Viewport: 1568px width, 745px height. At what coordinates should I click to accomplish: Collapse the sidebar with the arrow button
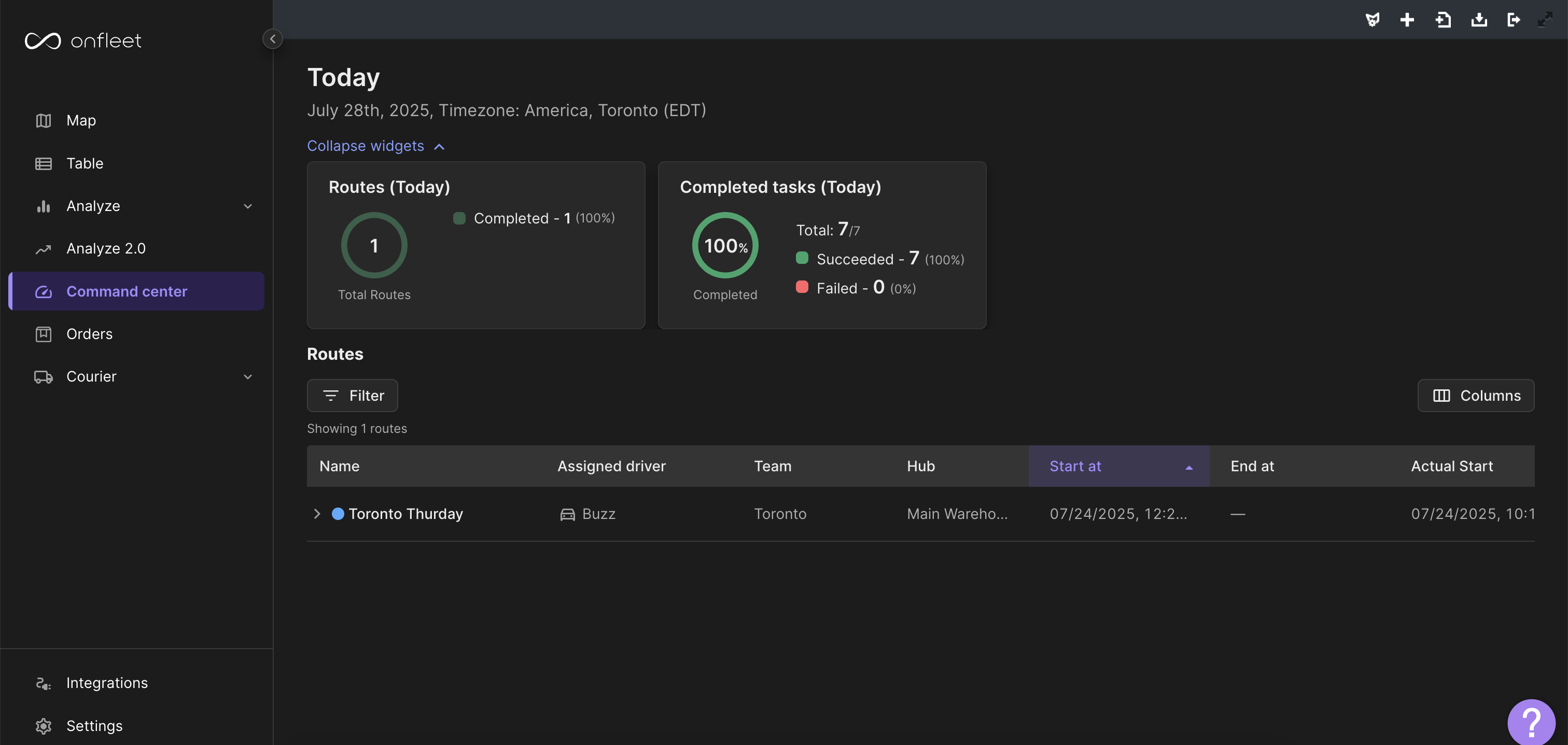tap(272, 39)
